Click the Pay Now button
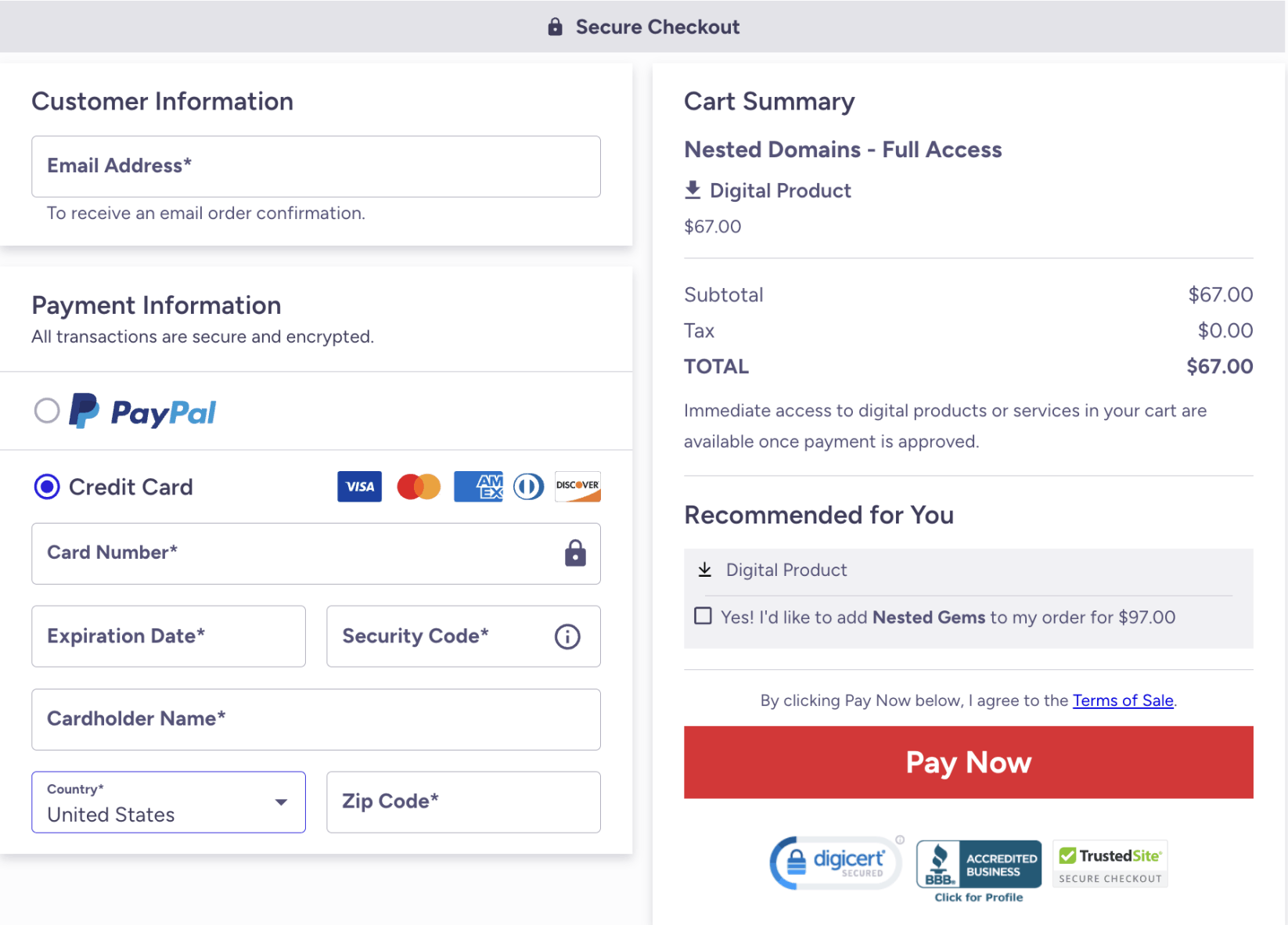 968,761
